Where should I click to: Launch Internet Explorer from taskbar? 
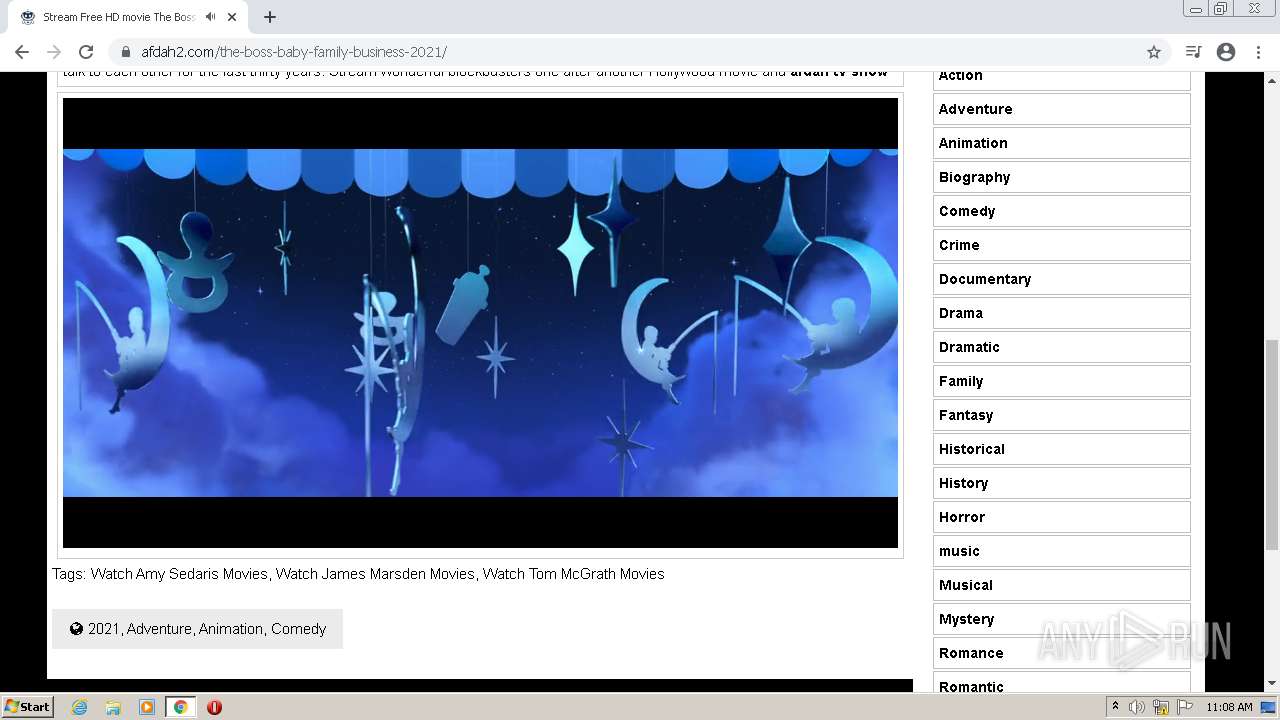pos(79,707)
